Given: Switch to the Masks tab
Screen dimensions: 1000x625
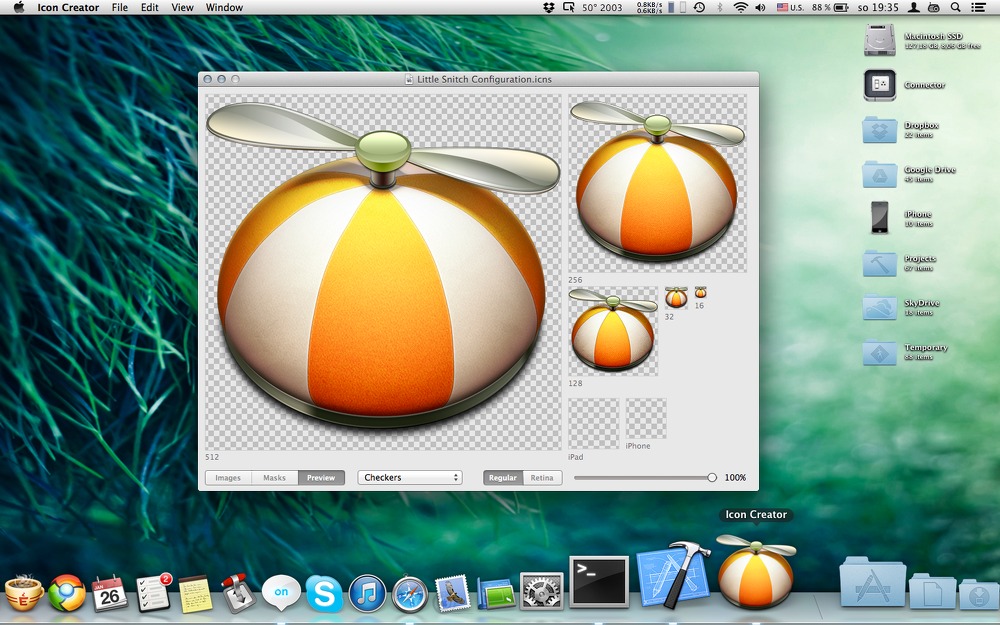Looking at the screenshot, I should [274, 477].
